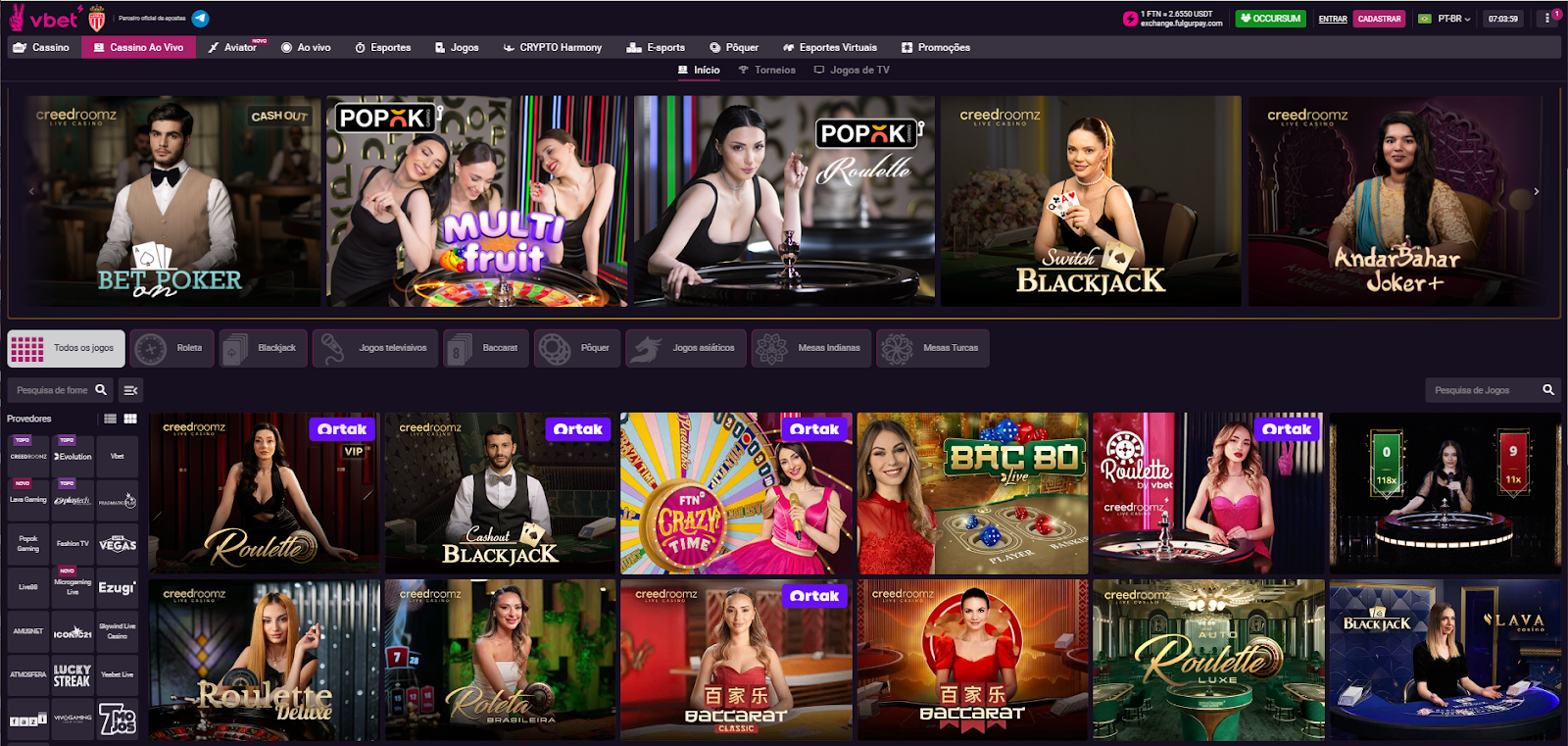The image size is (1568, 746).
Task: Select Popok Gaming provider
Action: pos(28,543)
